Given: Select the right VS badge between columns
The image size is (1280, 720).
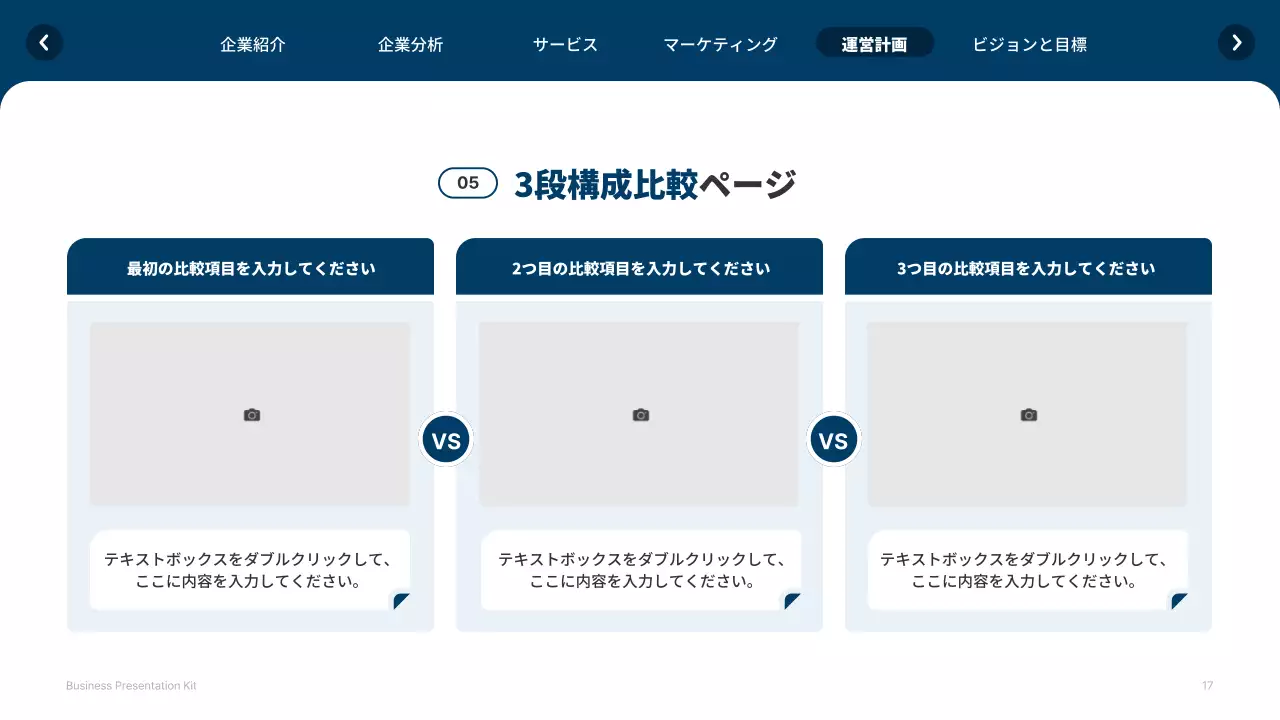Looking at the screenshot, I should [x=834, y=439].
